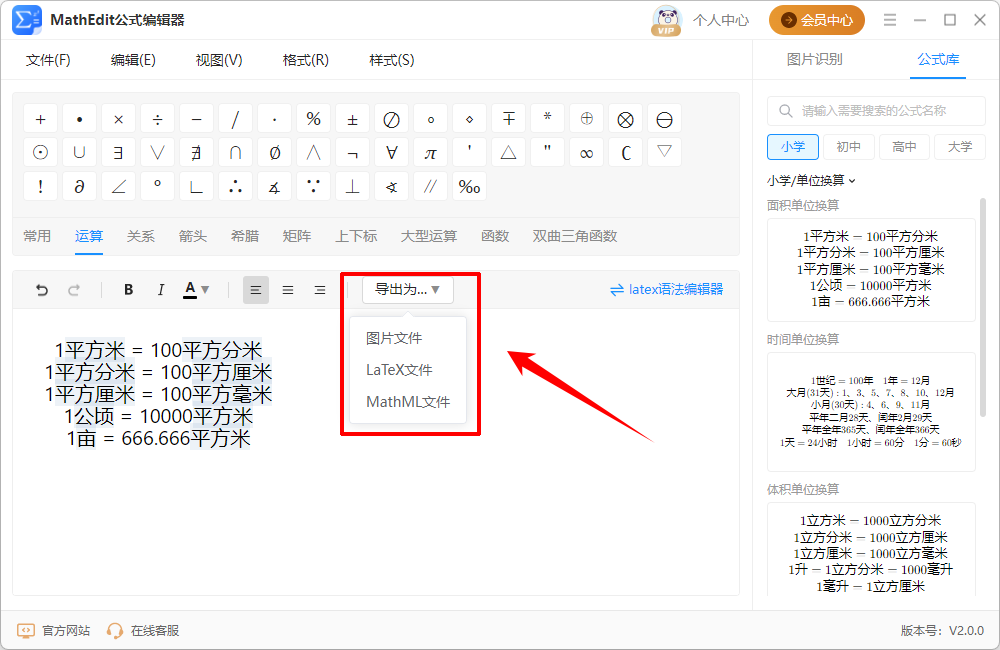Insert the multiplication sign ×

(119, 119)
